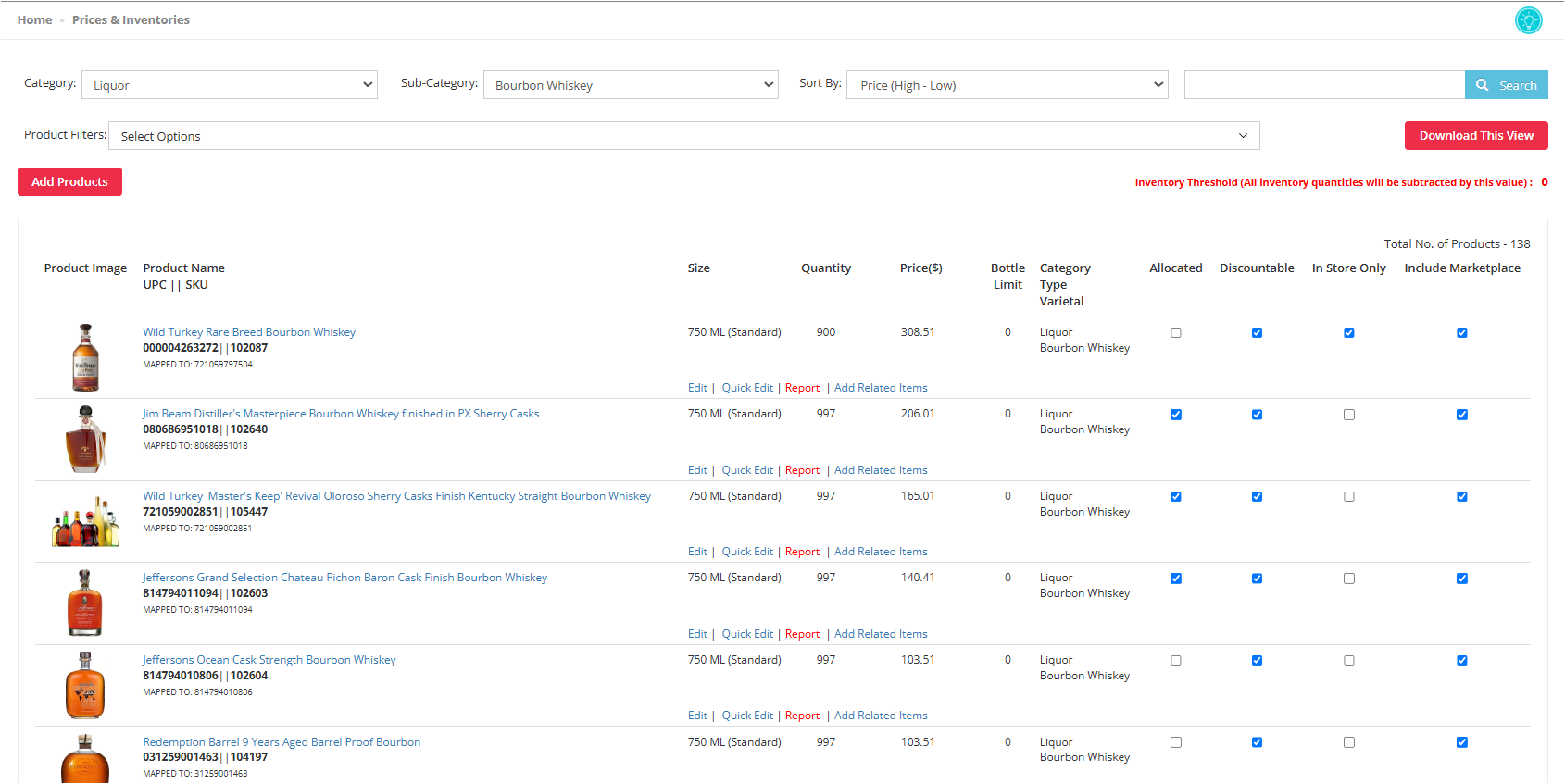Click Quick Edit for Wild Turkey Master's Keep
Image resolution: width=1565 pixels, height=784 pixels.
coord(747,552)
